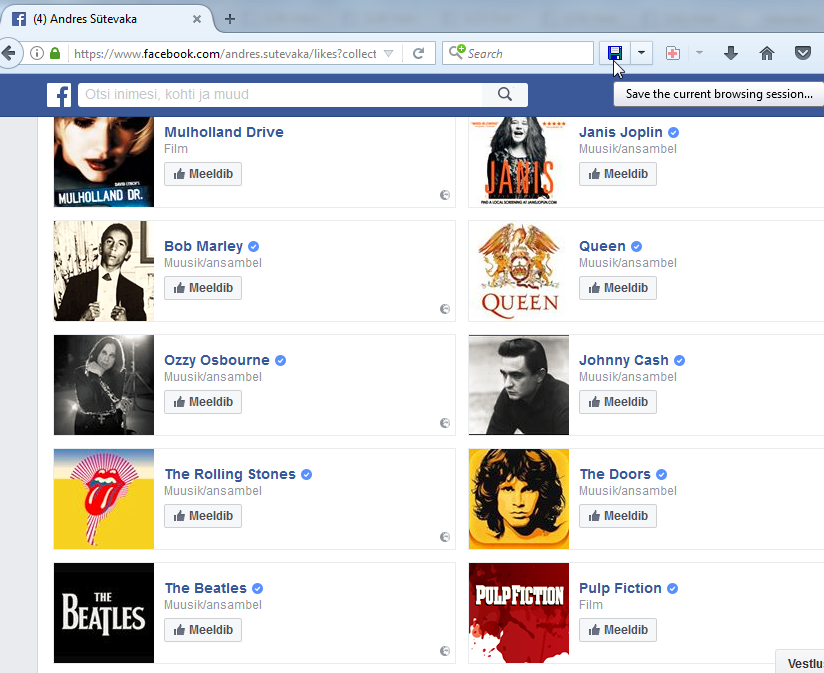The width and height of the screenshot is (824, 673).
Task: Click the Bob Marley photo thumbnail
Action: point(104,271)
